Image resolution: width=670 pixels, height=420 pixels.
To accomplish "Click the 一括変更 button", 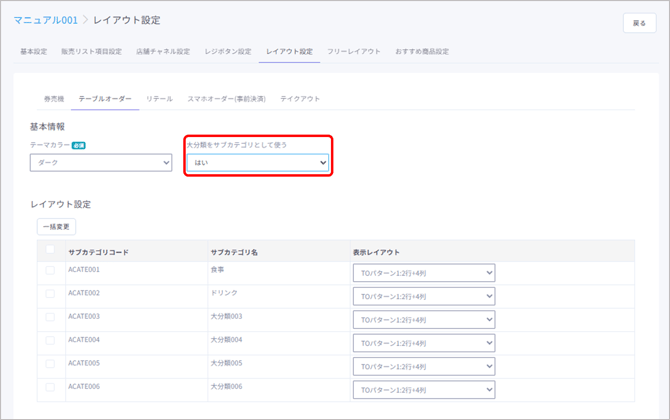I will (x=56, y=227).
